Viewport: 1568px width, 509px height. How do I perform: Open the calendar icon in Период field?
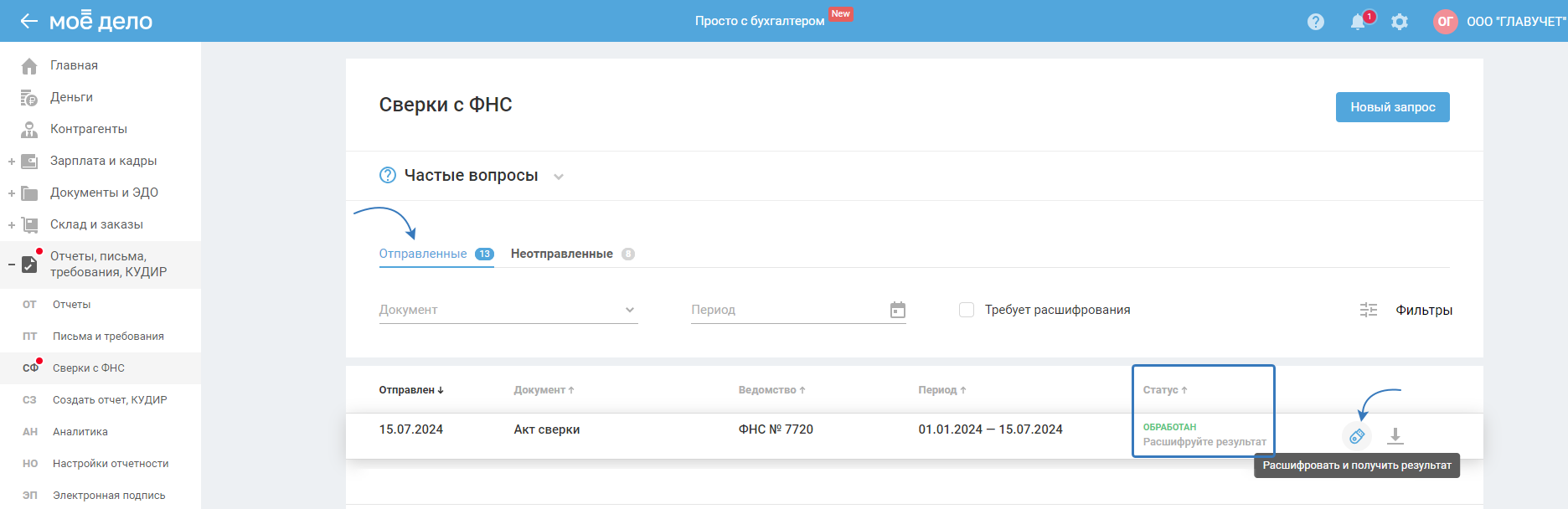[x=898, y=310]
